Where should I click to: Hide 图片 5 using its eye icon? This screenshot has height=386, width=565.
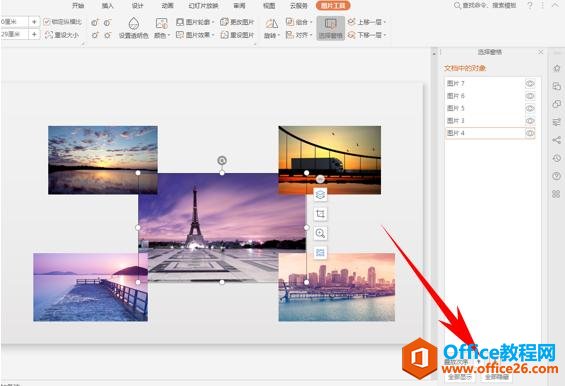pos(530,108)
